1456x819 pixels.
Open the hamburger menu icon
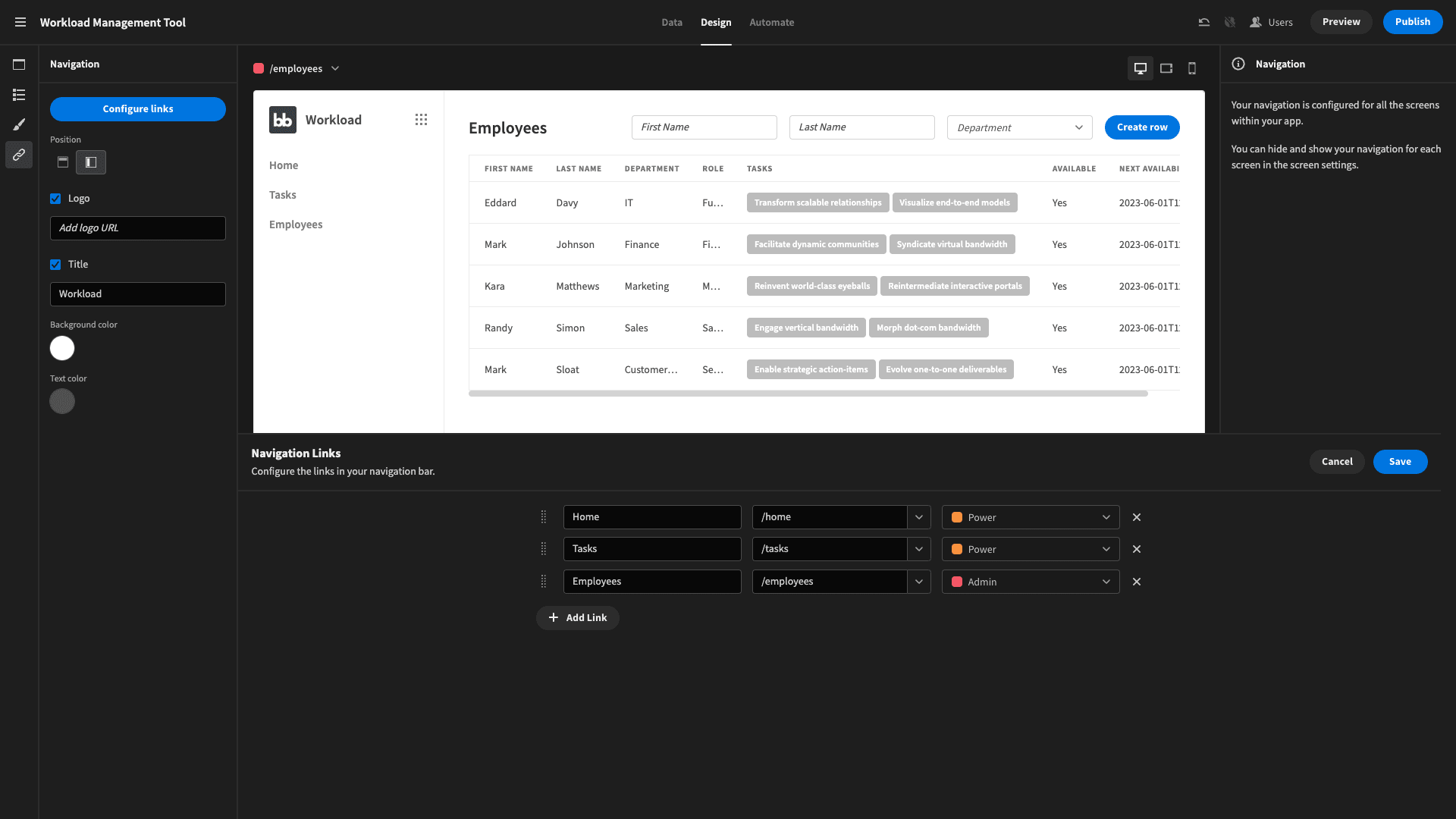pos(20,22)
